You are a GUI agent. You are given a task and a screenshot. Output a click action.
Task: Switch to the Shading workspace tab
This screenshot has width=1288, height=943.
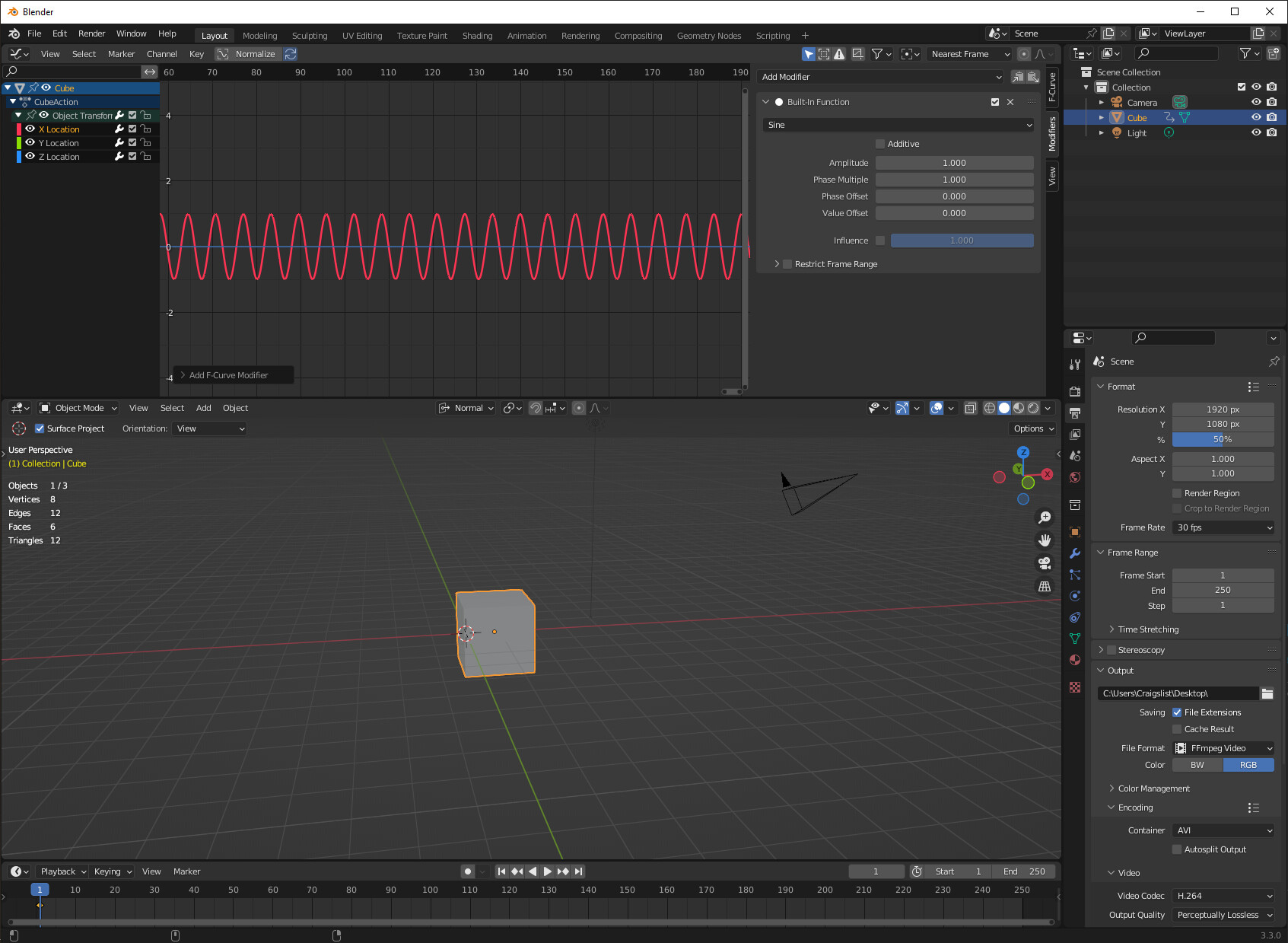coord(478,35)
